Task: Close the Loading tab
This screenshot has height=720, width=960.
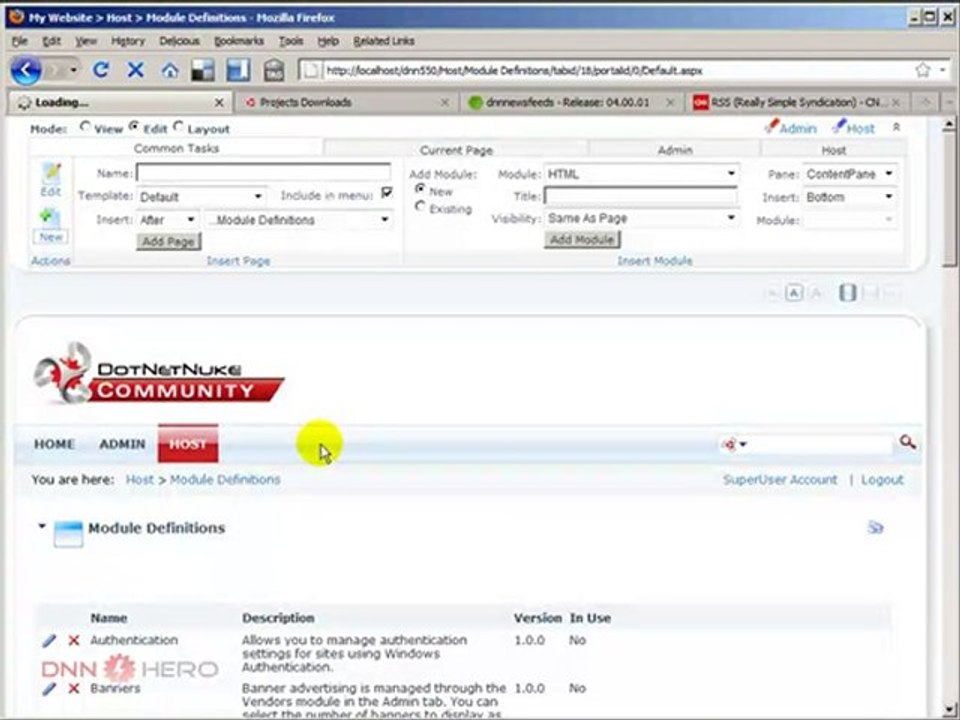Action: click(219, 103)
